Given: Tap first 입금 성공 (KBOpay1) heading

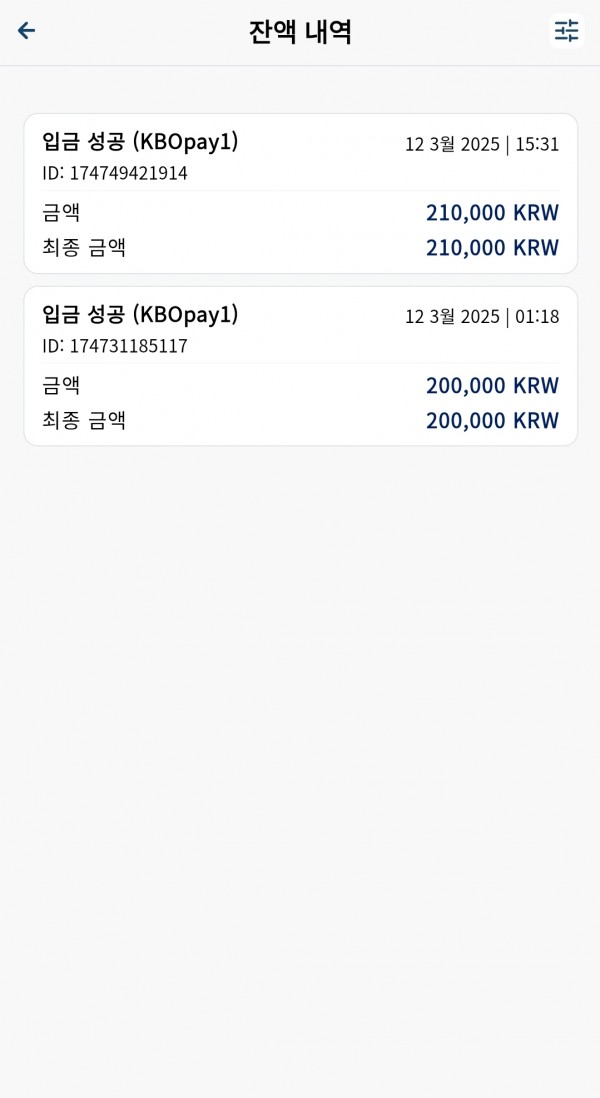Looking at the screenshot, I should pos(140,142).
